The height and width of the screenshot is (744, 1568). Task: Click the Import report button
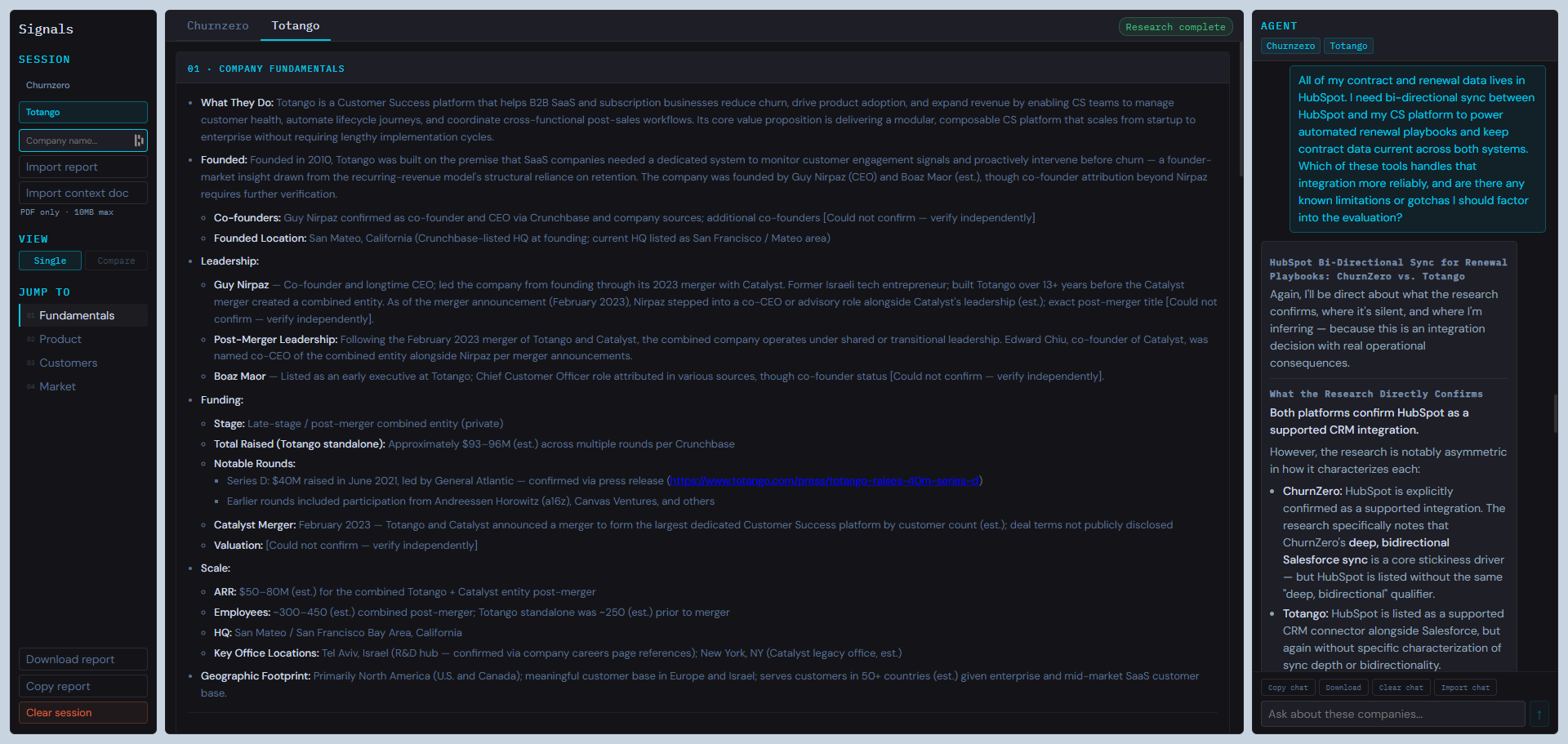pos(82,167)
